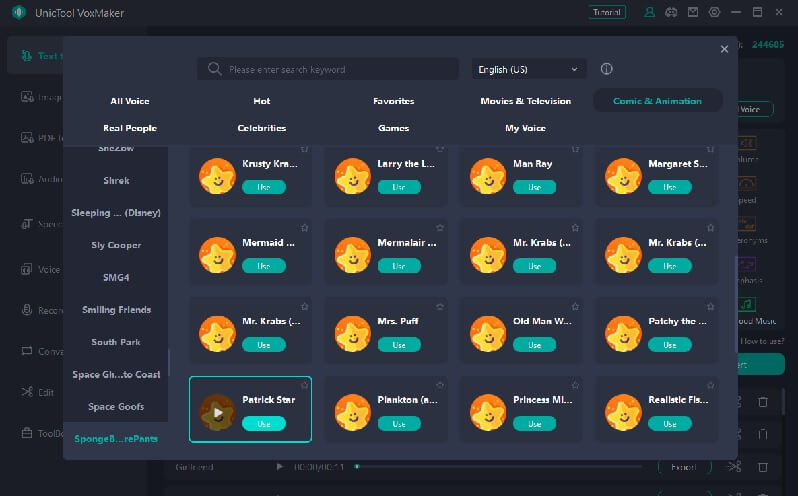Click the Tutorial button
The height and width of the screenshot is (496, 798).
coord(607,13)
